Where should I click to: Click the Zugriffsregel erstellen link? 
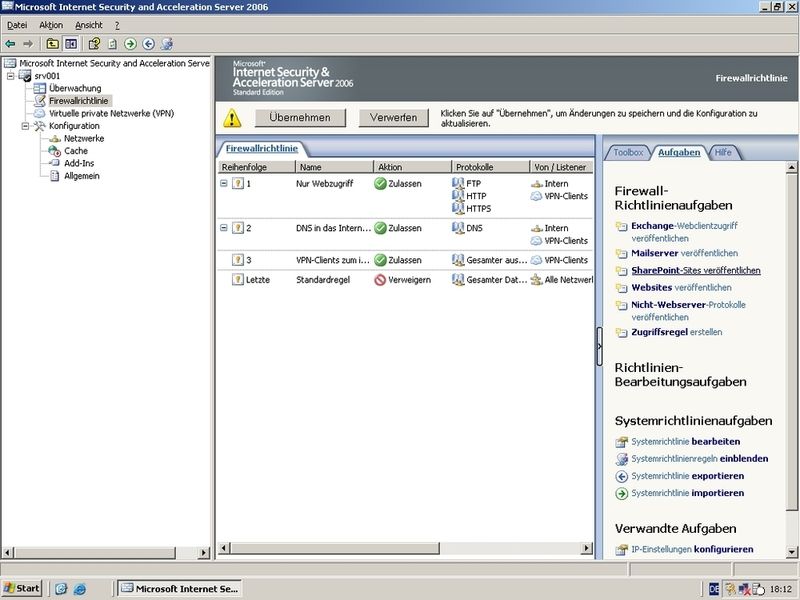(x=676, y=331)
